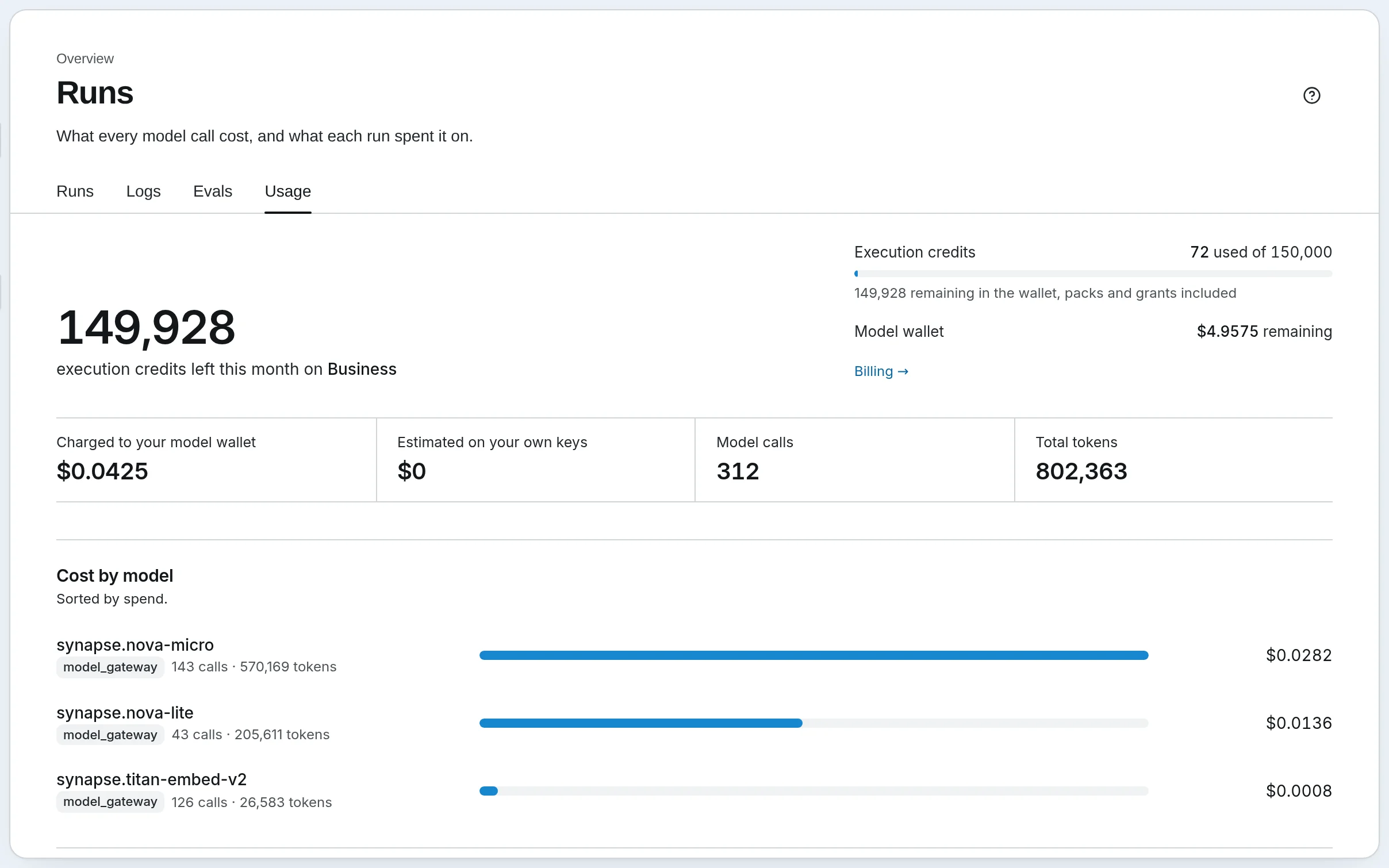Viewport: 1389px width, 868px height.
Task: Click the $0.0008 cost value
Action: click(1299, 791)
